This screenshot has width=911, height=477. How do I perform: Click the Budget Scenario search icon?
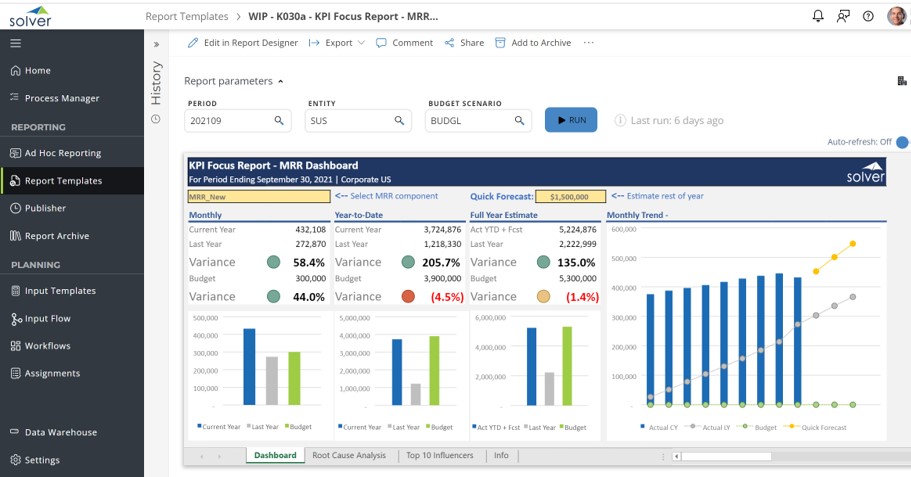point(520,121)
